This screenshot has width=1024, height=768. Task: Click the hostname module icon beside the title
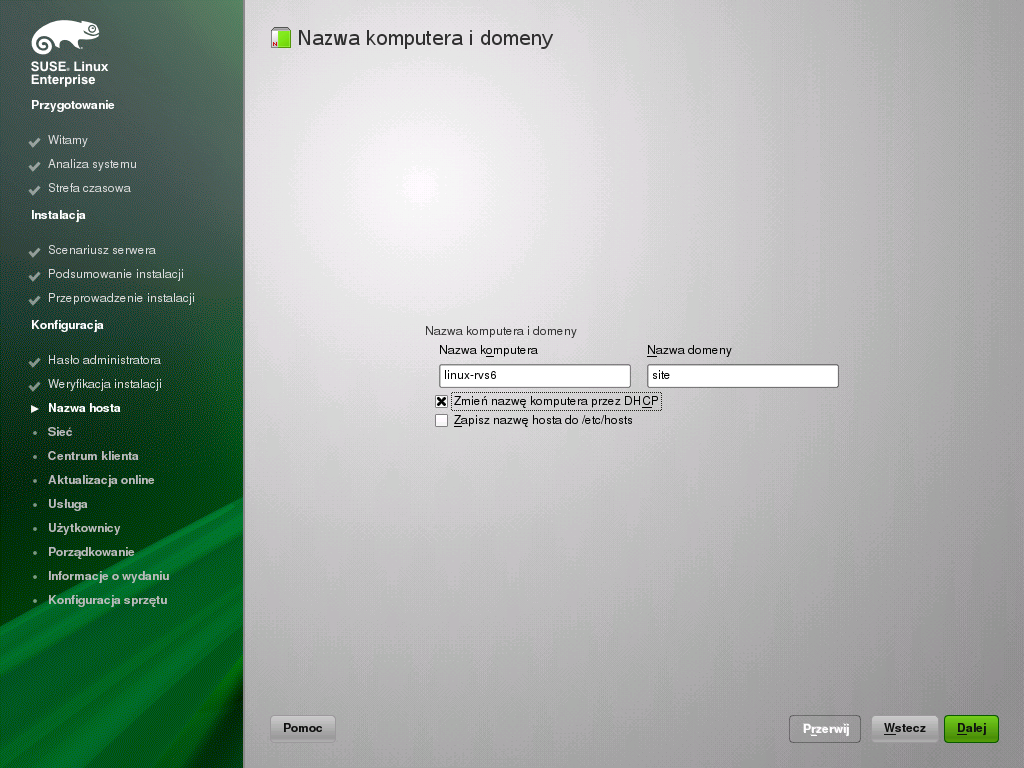pyautogui.click(x=281, y=38)
